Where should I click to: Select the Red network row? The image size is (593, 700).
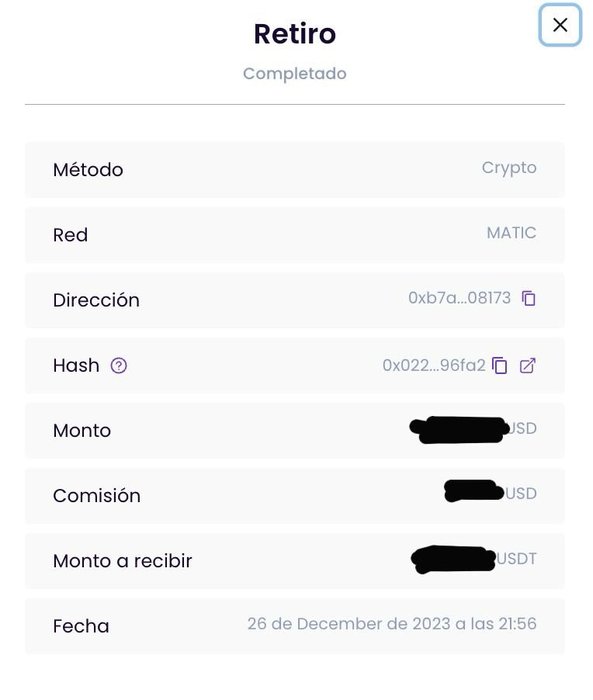tap(295, 235)
